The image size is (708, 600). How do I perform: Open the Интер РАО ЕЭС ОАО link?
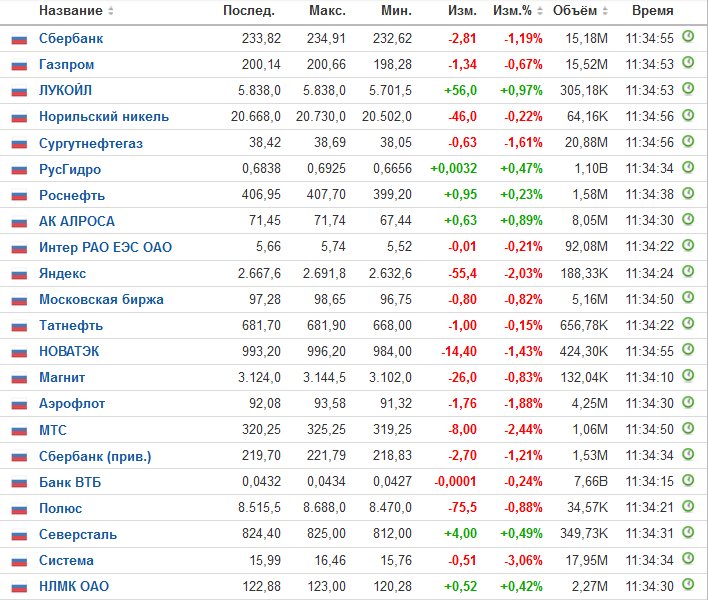tap(106, 247)
